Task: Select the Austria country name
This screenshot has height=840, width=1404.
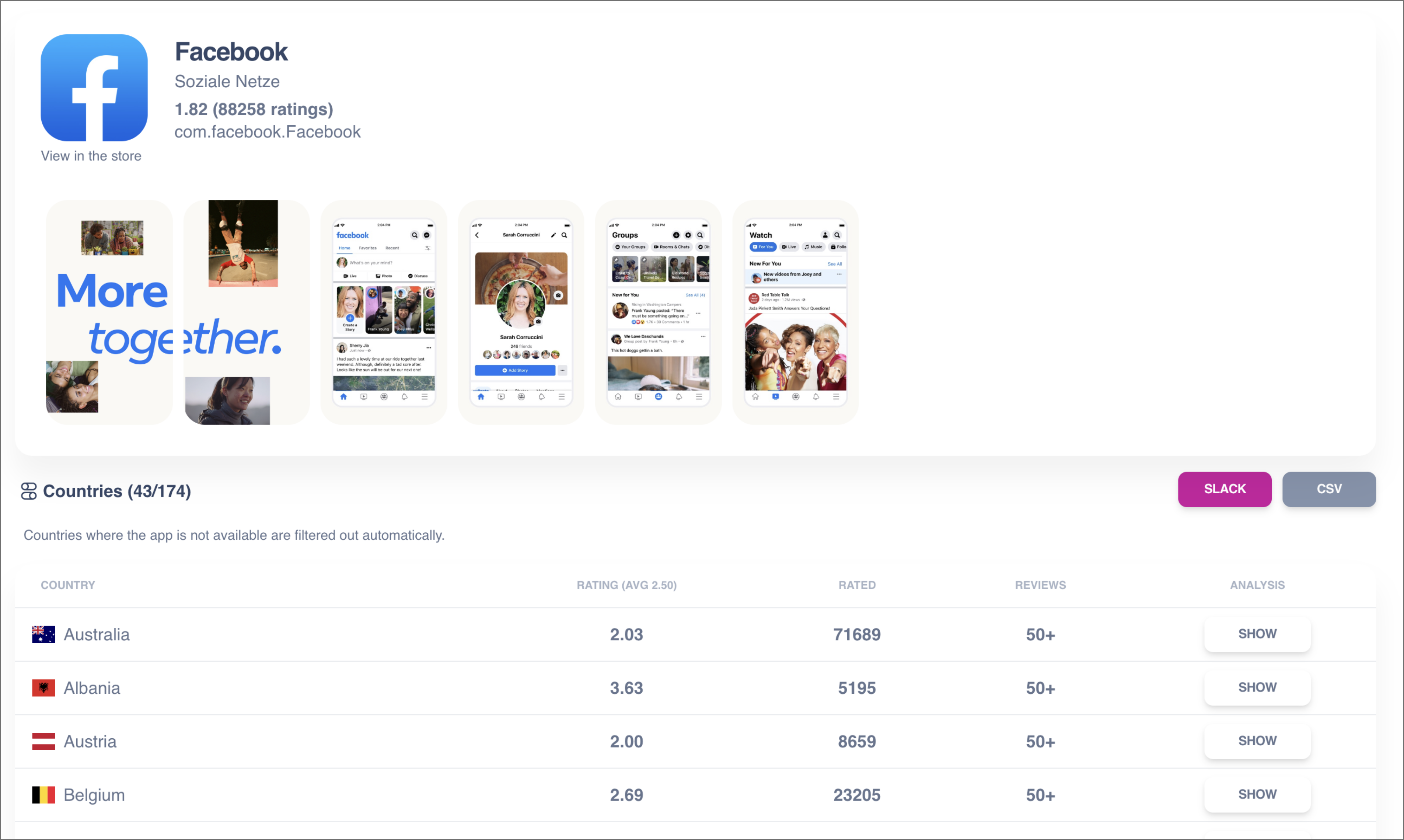Action: [x=90, y=742]
